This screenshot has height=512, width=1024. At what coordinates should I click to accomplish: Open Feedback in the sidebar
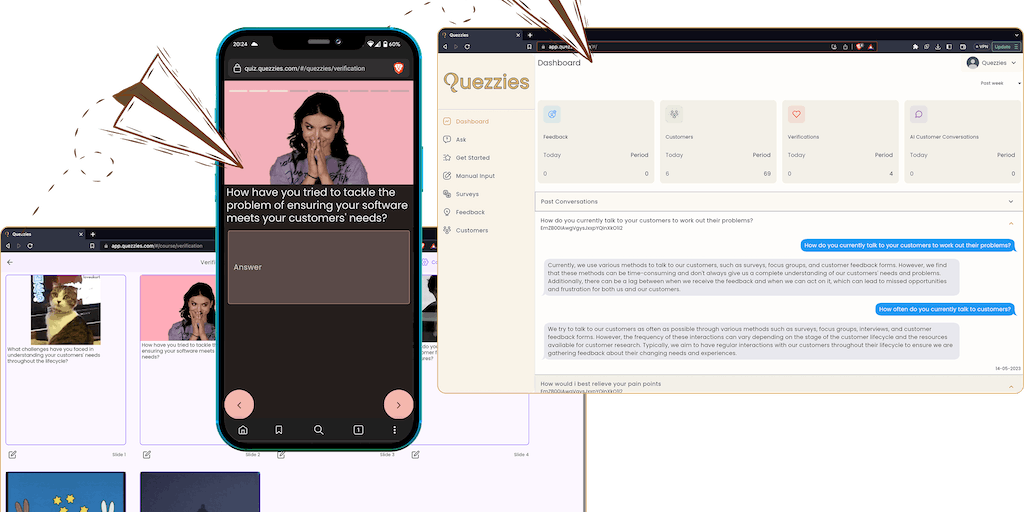[464, 212]
